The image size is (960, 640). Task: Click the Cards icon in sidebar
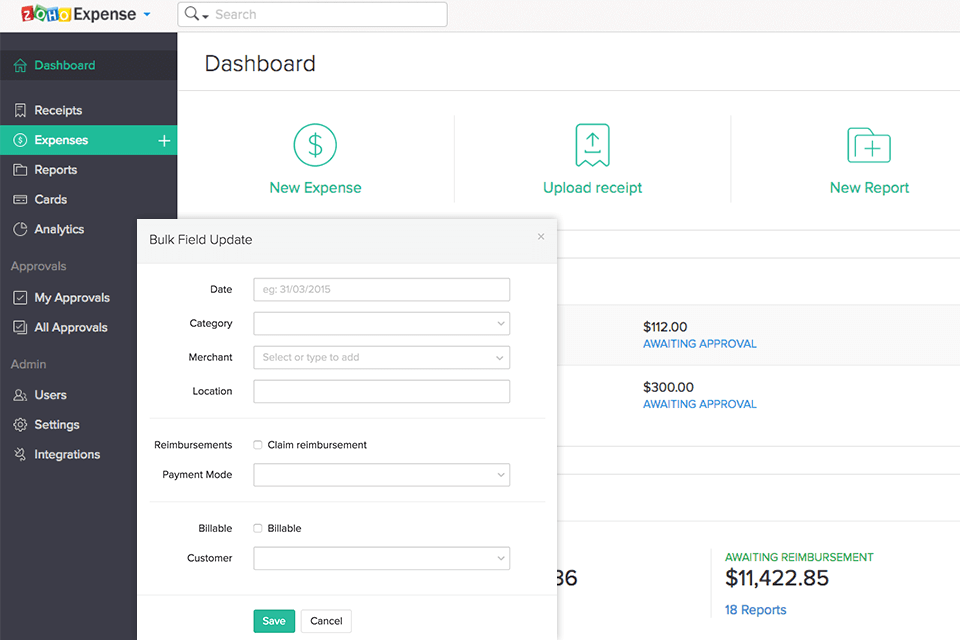(x=20, y=200)
